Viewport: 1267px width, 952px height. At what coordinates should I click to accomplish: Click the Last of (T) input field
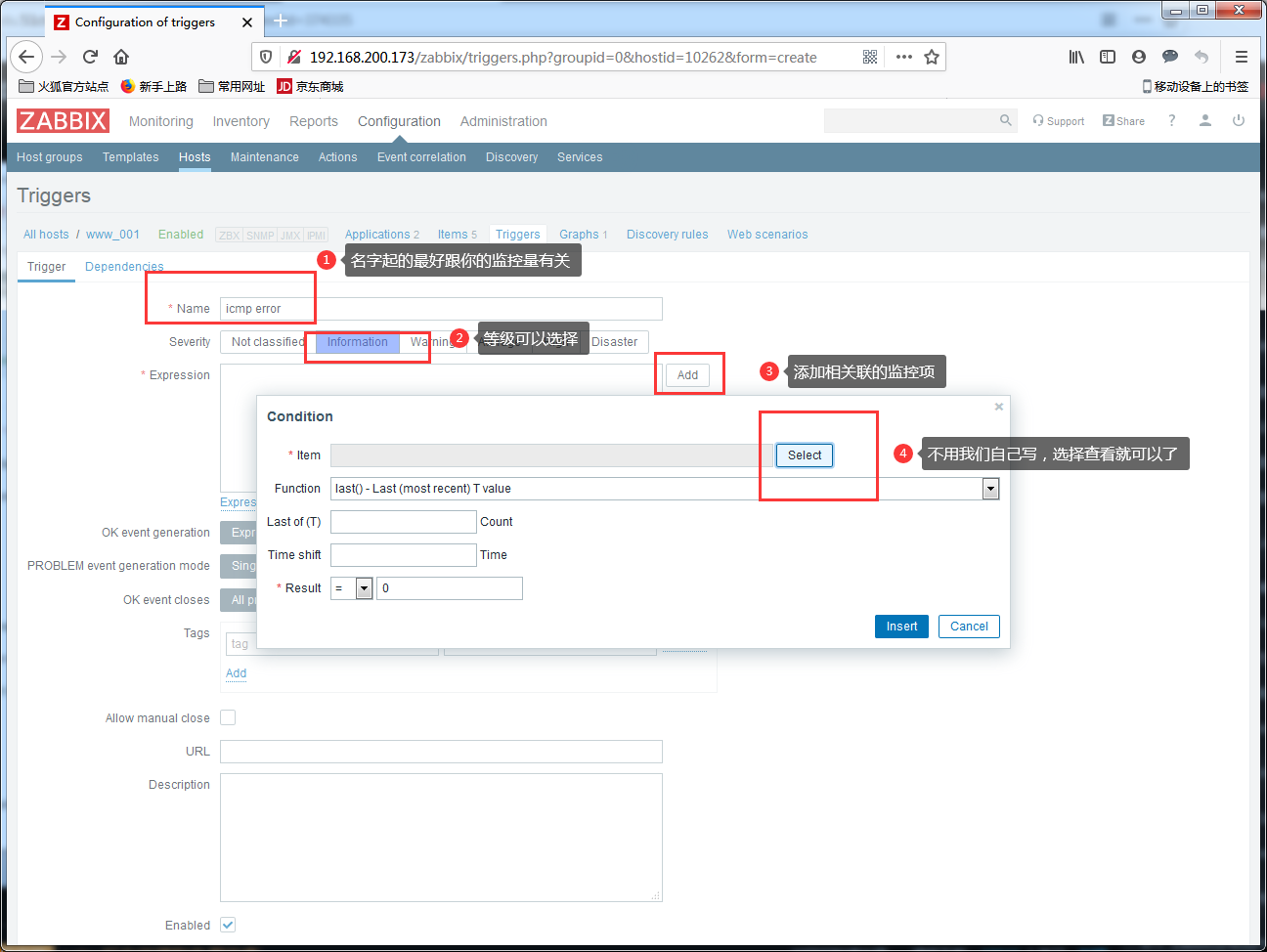pyautogui.click(x=404, y=522)
